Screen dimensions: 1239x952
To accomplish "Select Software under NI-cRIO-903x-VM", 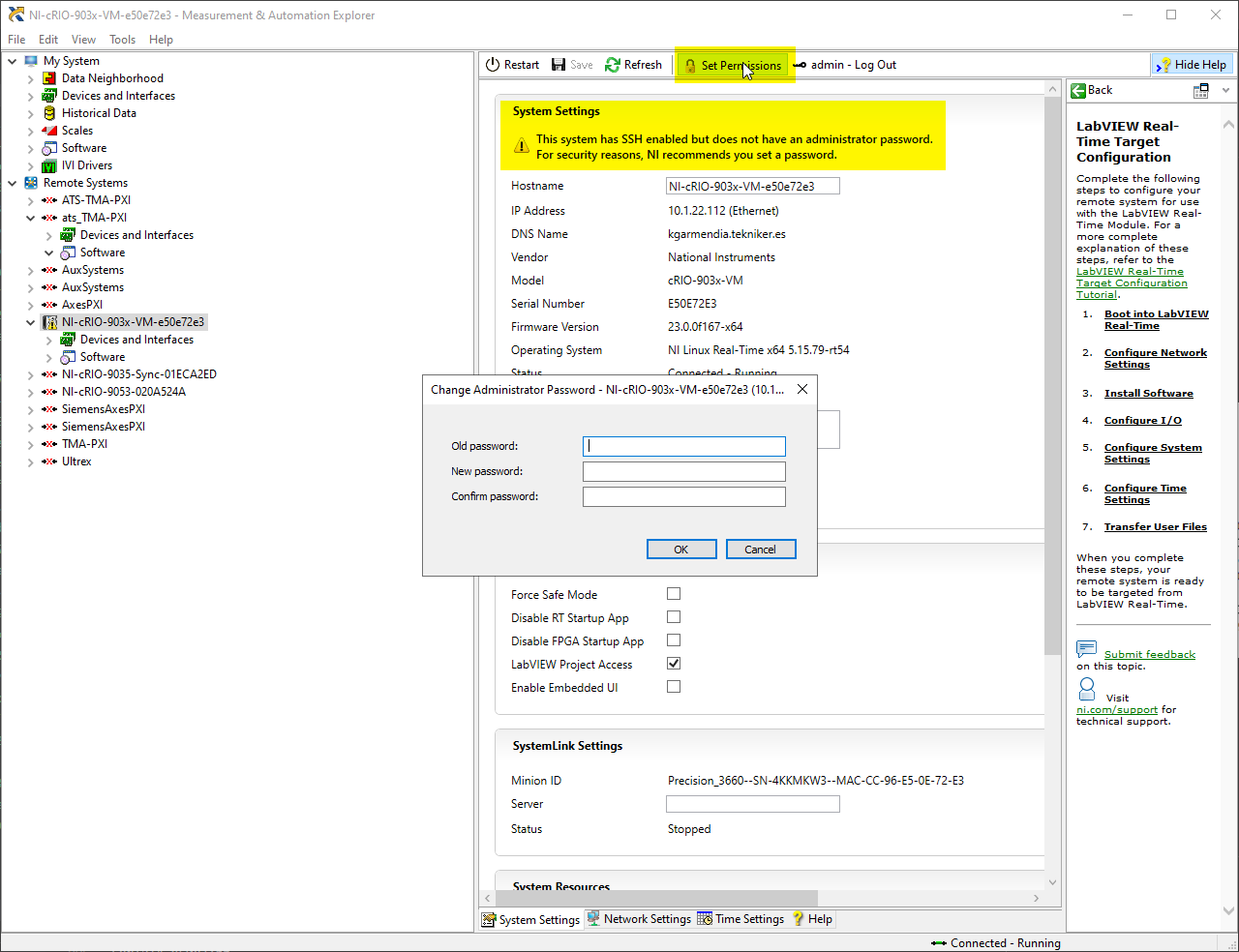I will point(103,357).
